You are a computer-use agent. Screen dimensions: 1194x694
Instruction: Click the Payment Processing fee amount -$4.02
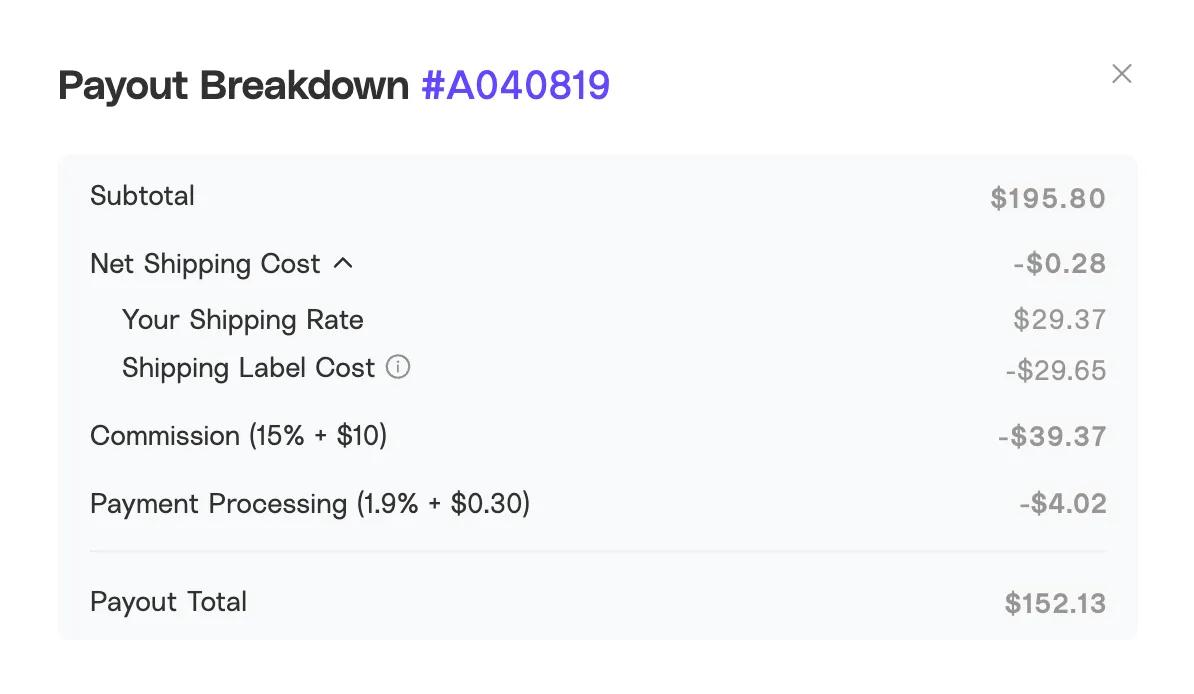click(1062, 503)
